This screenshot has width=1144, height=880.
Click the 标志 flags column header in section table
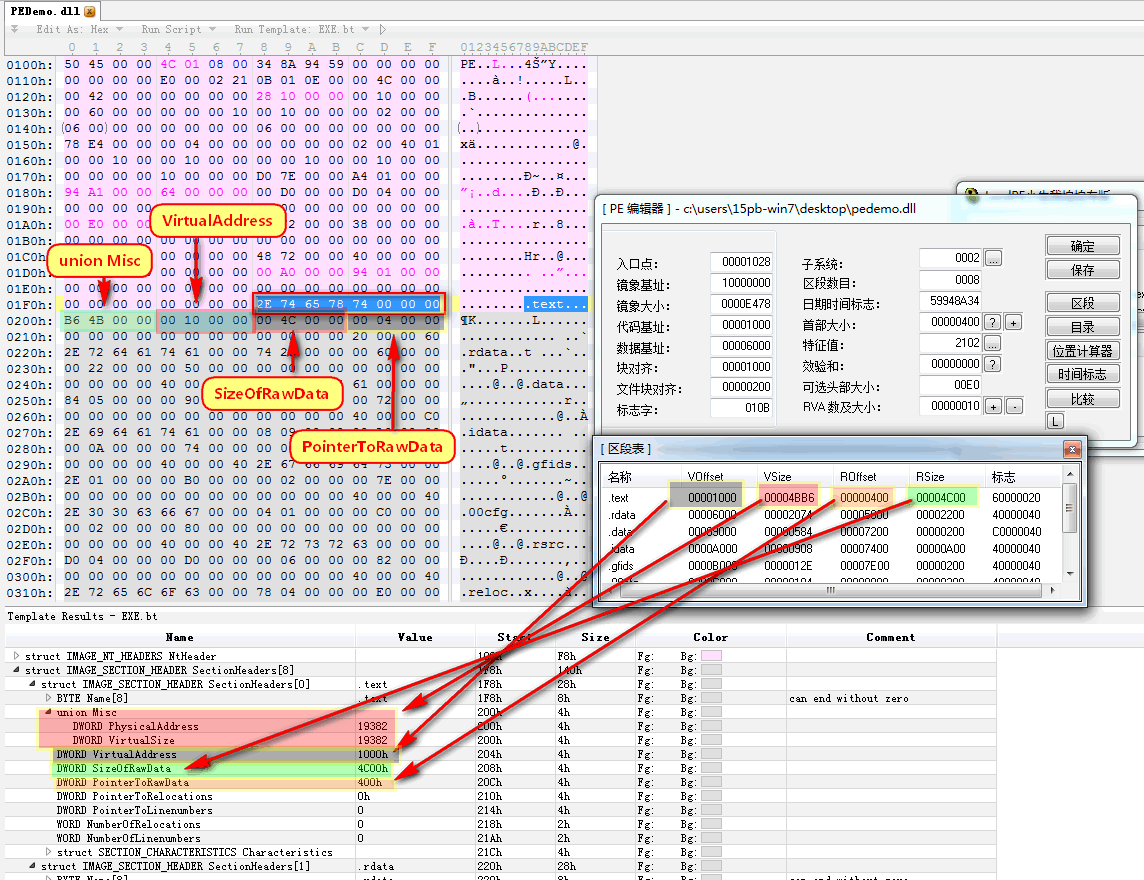(1023, 476)
